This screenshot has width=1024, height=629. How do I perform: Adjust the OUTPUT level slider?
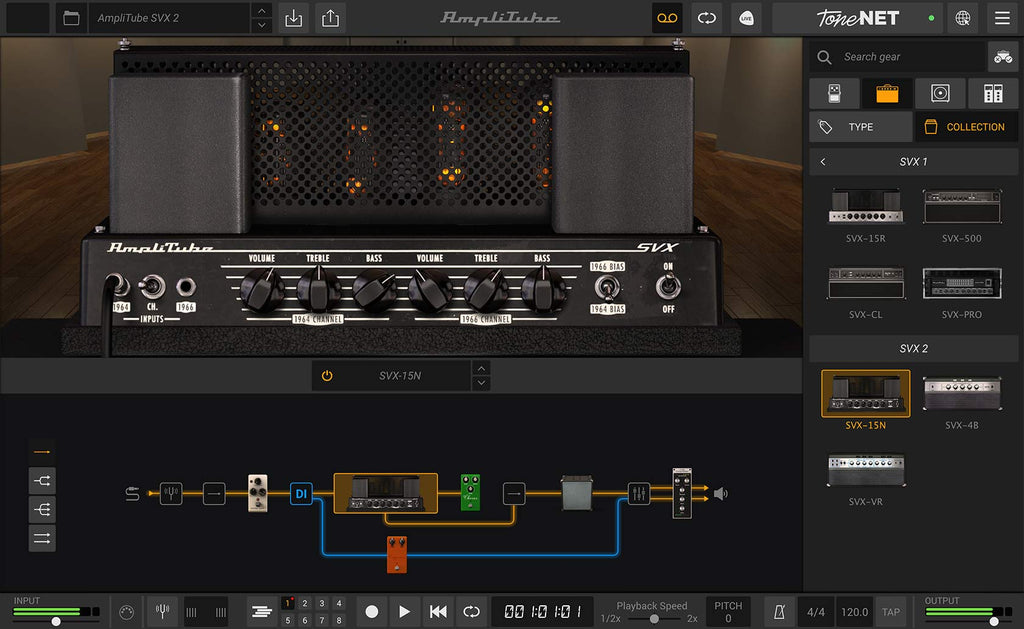993,621
